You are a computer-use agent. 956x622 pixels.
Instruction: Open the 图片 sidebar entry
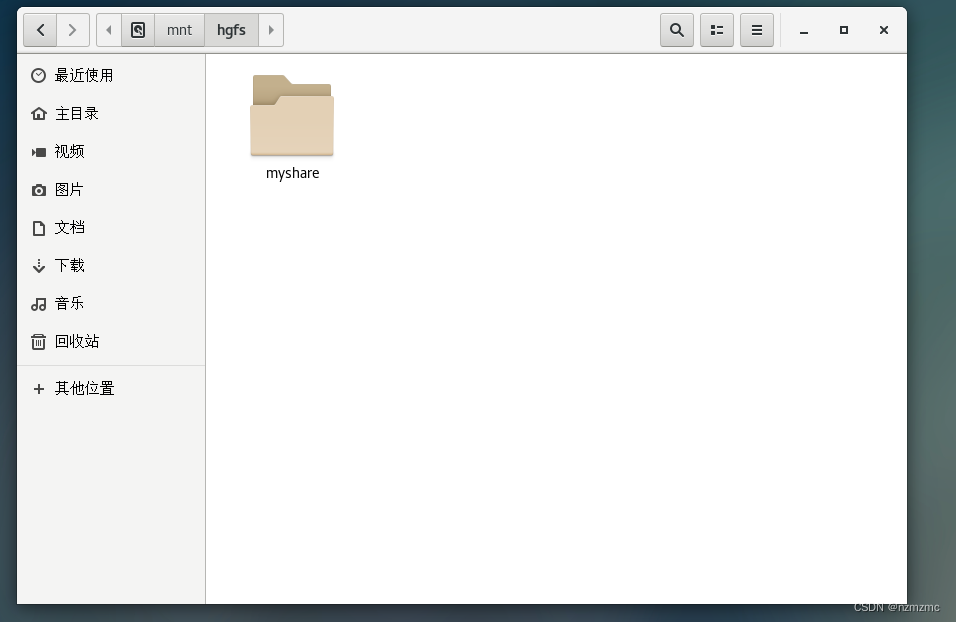click(111, 190)
